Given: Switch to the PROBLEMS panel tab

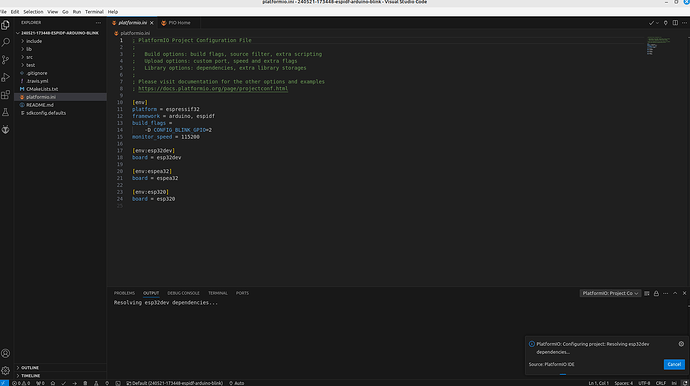Looking at the screenshot, I should click(125, 293).
